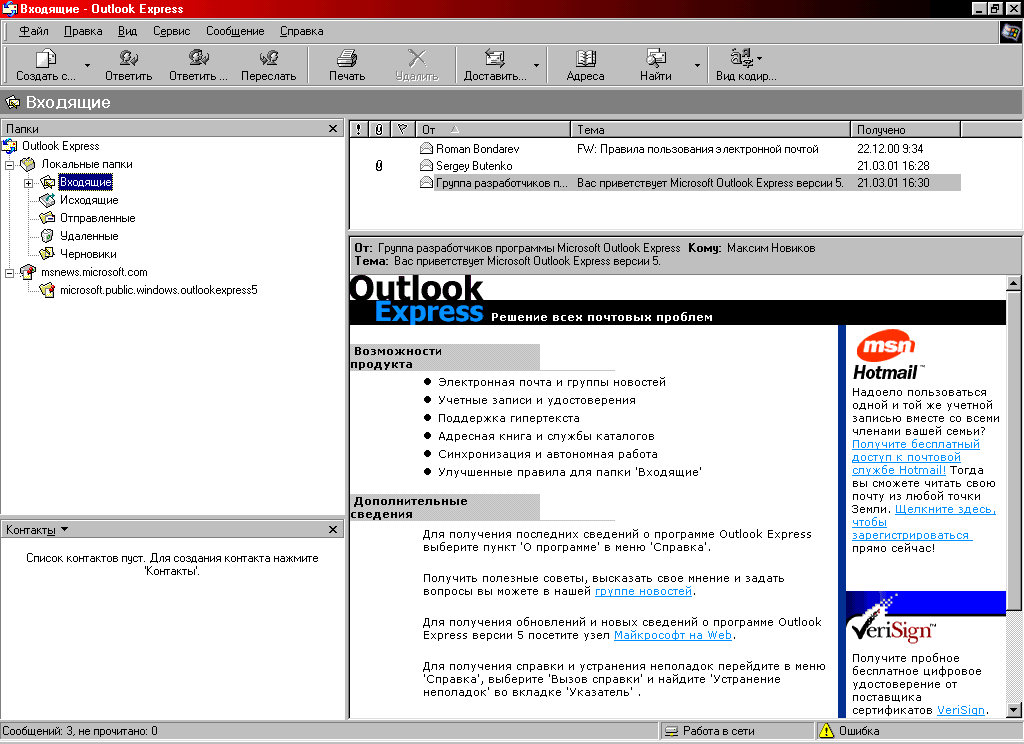Click the Переслать (forward) toolbar icon
The height and width of the screenshot is (744, 1024).
click(x=268, y=58)
